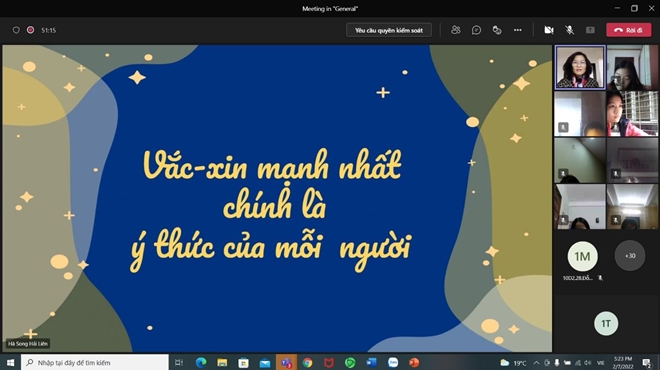Viewport: 660px width, 370px height.
Task: Click the VIE input language indicator
Action: click(601, 363)
